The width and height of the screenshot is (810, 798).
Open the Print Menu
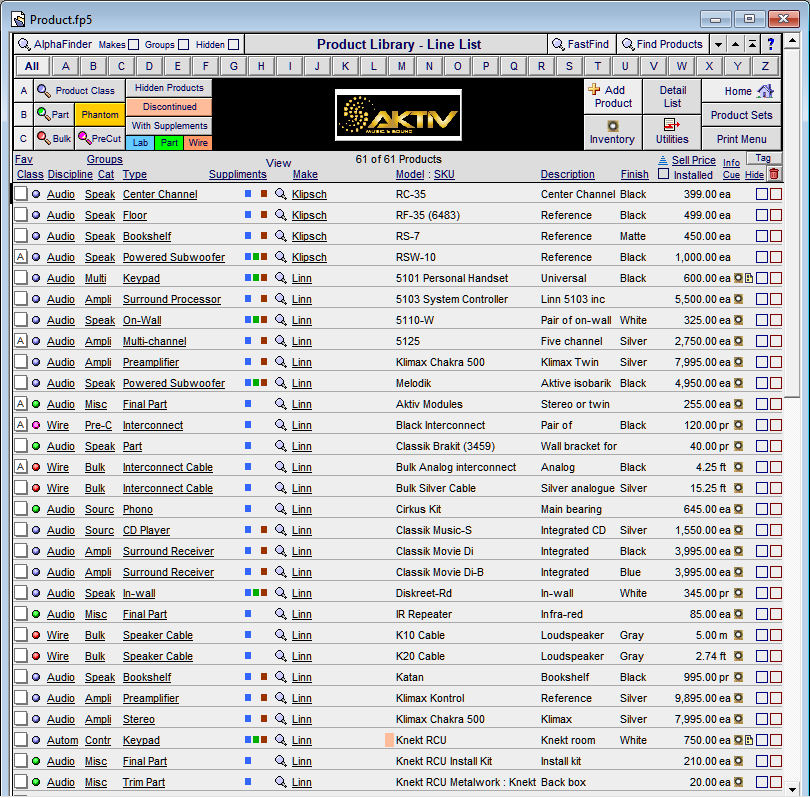(x=741, y=139)
